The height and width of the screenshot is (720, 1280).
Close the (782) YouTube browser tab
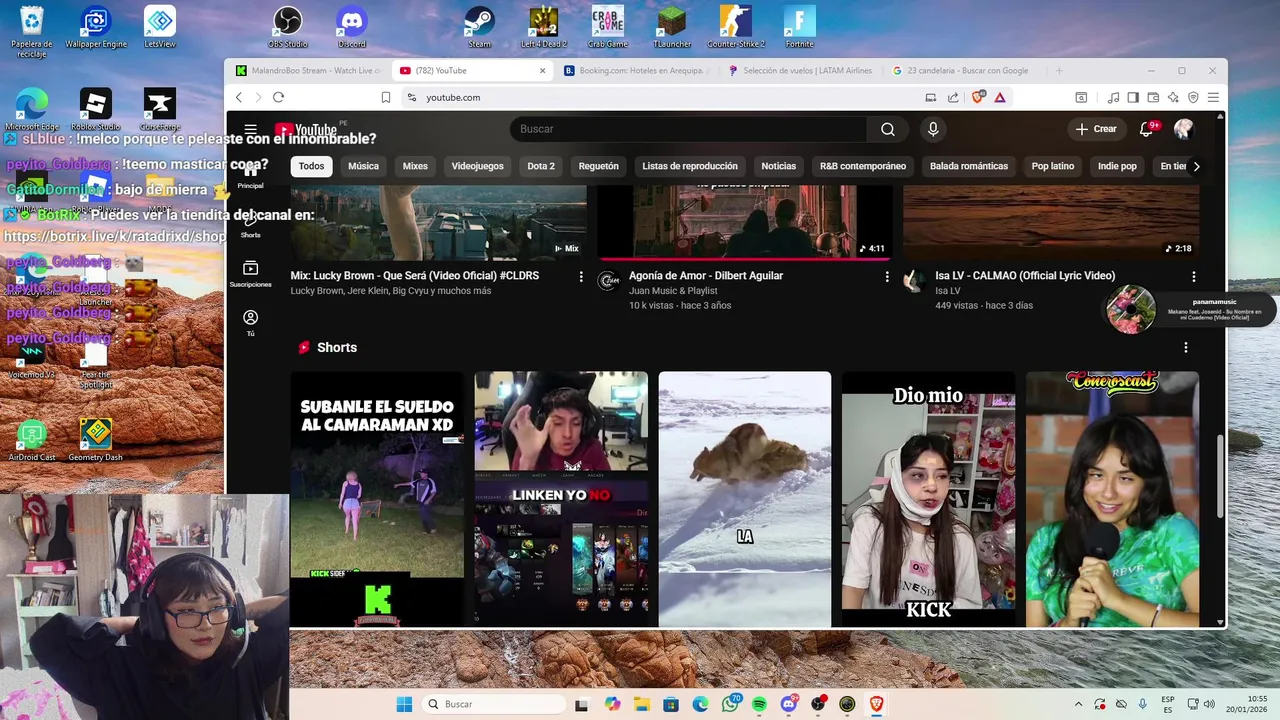[x=543, y=71]
